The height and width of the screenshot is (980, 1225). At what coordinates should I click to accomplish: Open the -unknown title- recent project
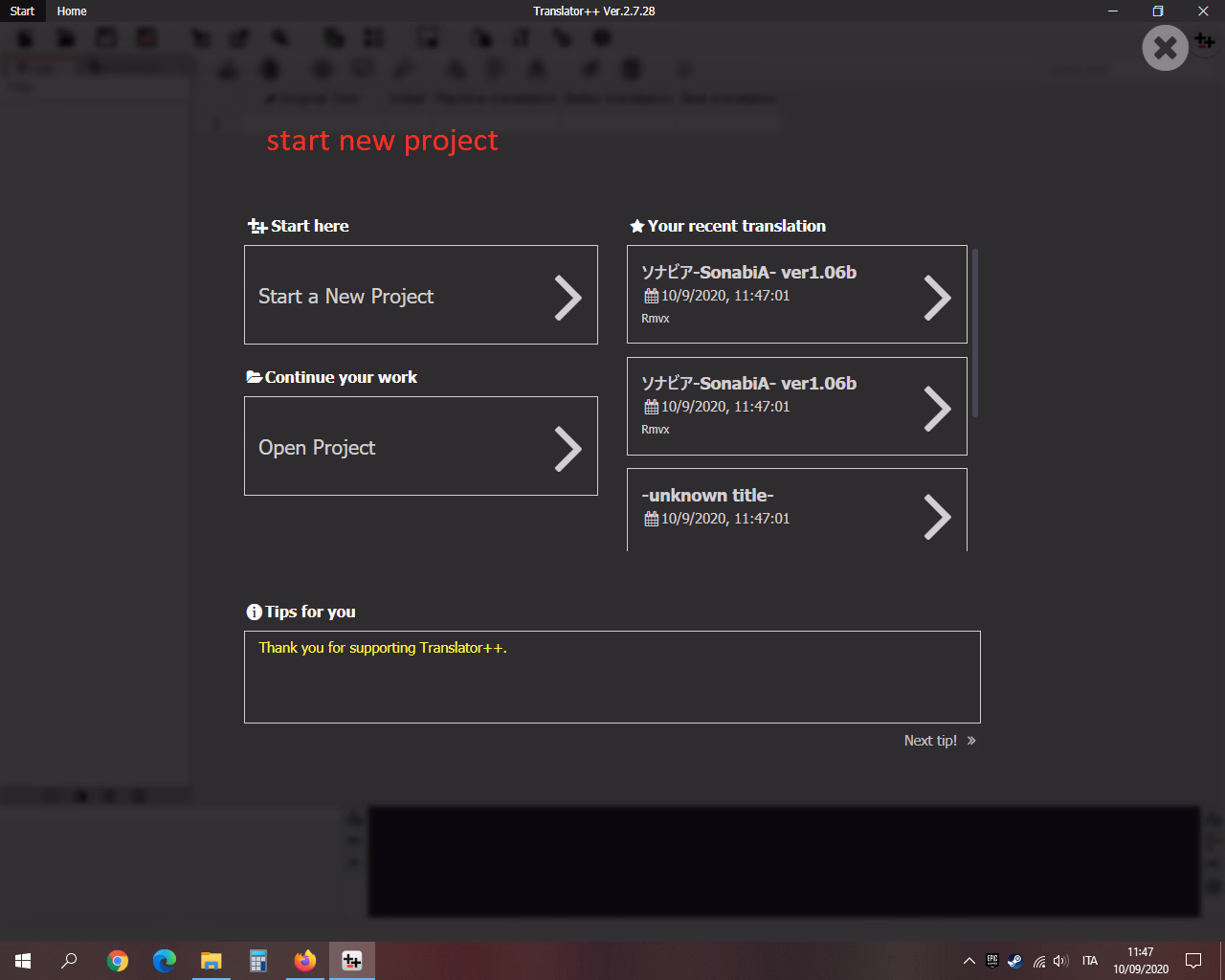coord(796,509)
